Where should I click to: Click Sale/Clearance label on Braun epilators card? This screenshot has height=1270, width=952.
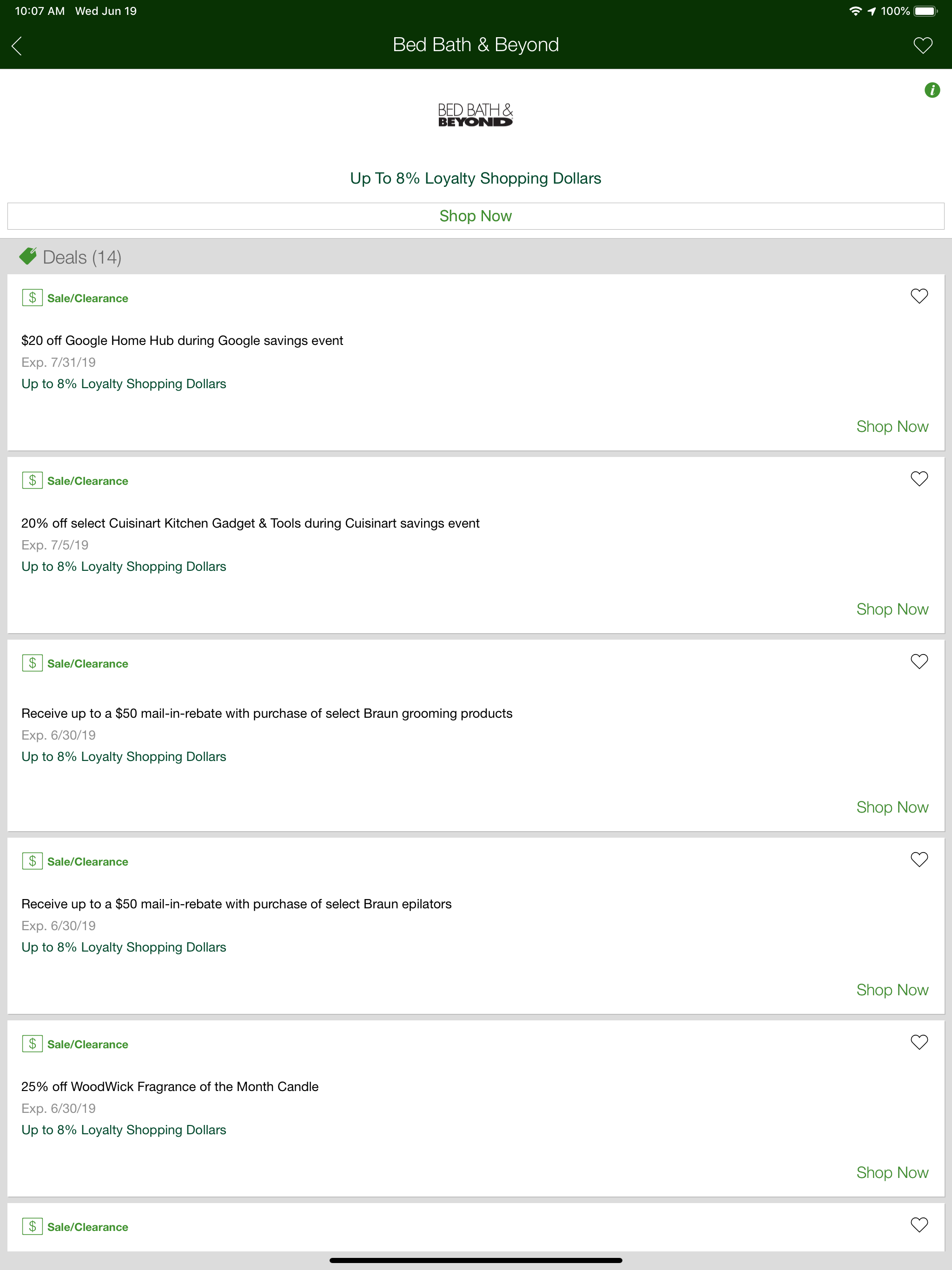click(88, 862)
